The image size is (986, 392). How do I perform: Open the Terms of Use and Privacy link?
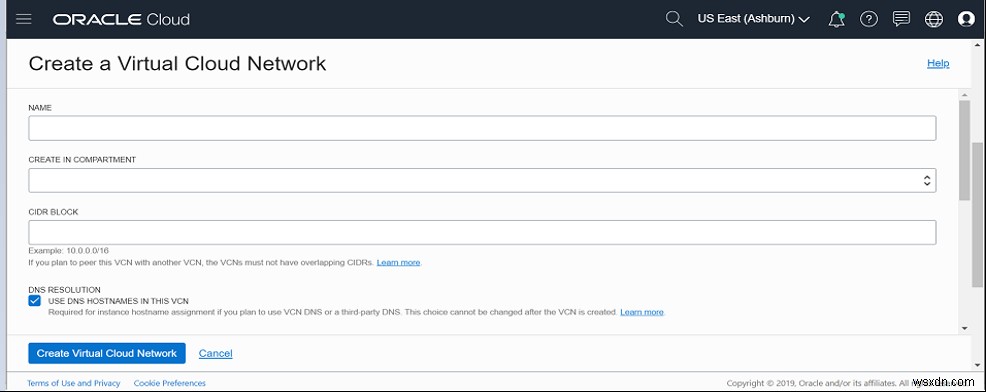point(74,383)
